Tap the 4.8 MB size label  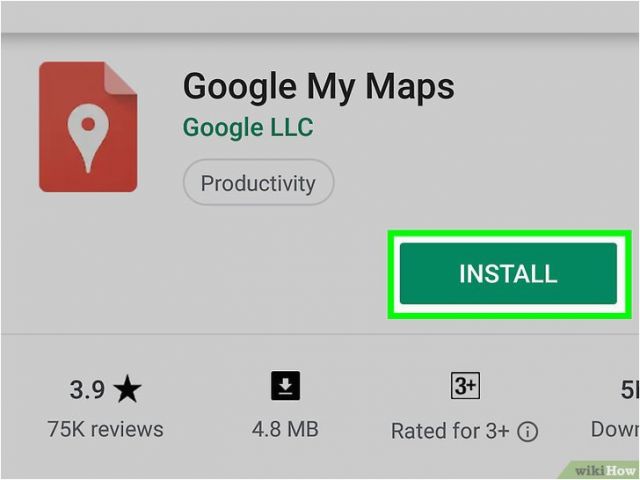coord(285,429)
